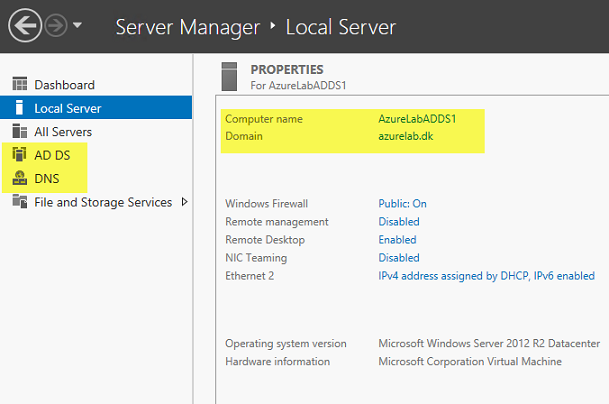Click the 'Hardware information' label

point(277,361)
